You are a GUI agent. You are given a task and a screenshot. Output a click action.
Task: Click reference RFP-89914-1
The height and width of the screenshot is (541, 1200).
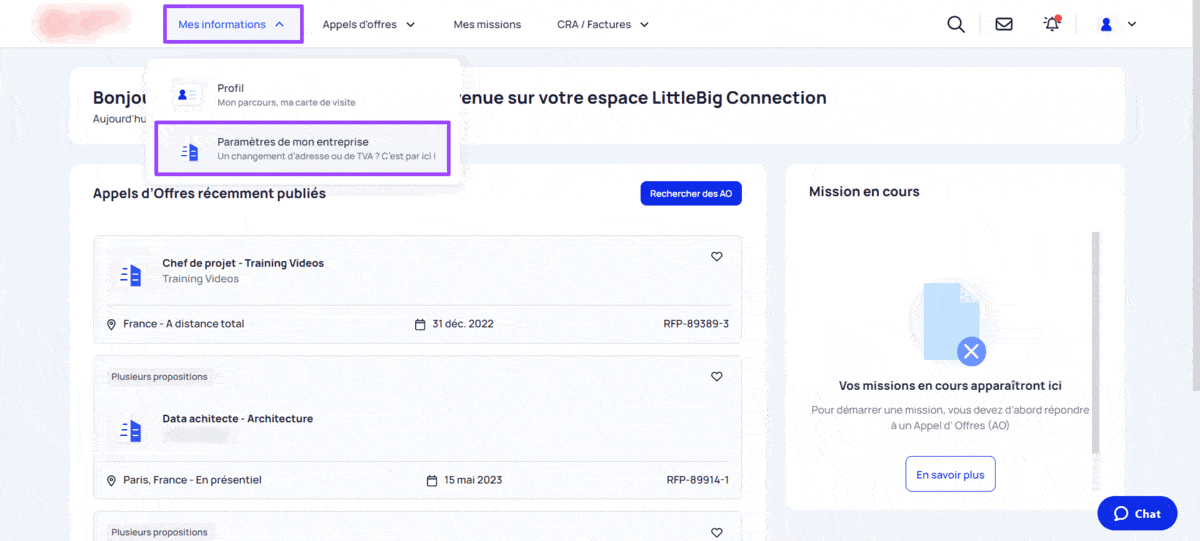(698, 480)
